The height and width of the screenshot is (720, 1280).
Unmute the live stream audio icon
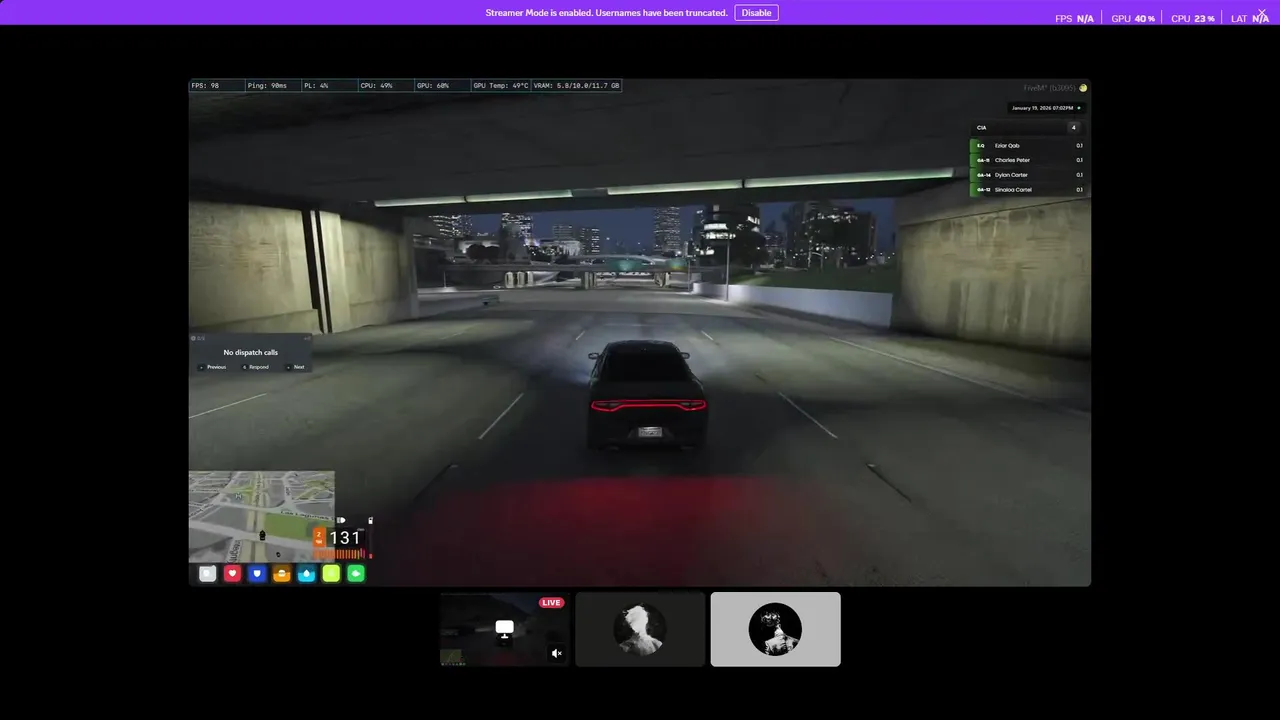point(557,654)
